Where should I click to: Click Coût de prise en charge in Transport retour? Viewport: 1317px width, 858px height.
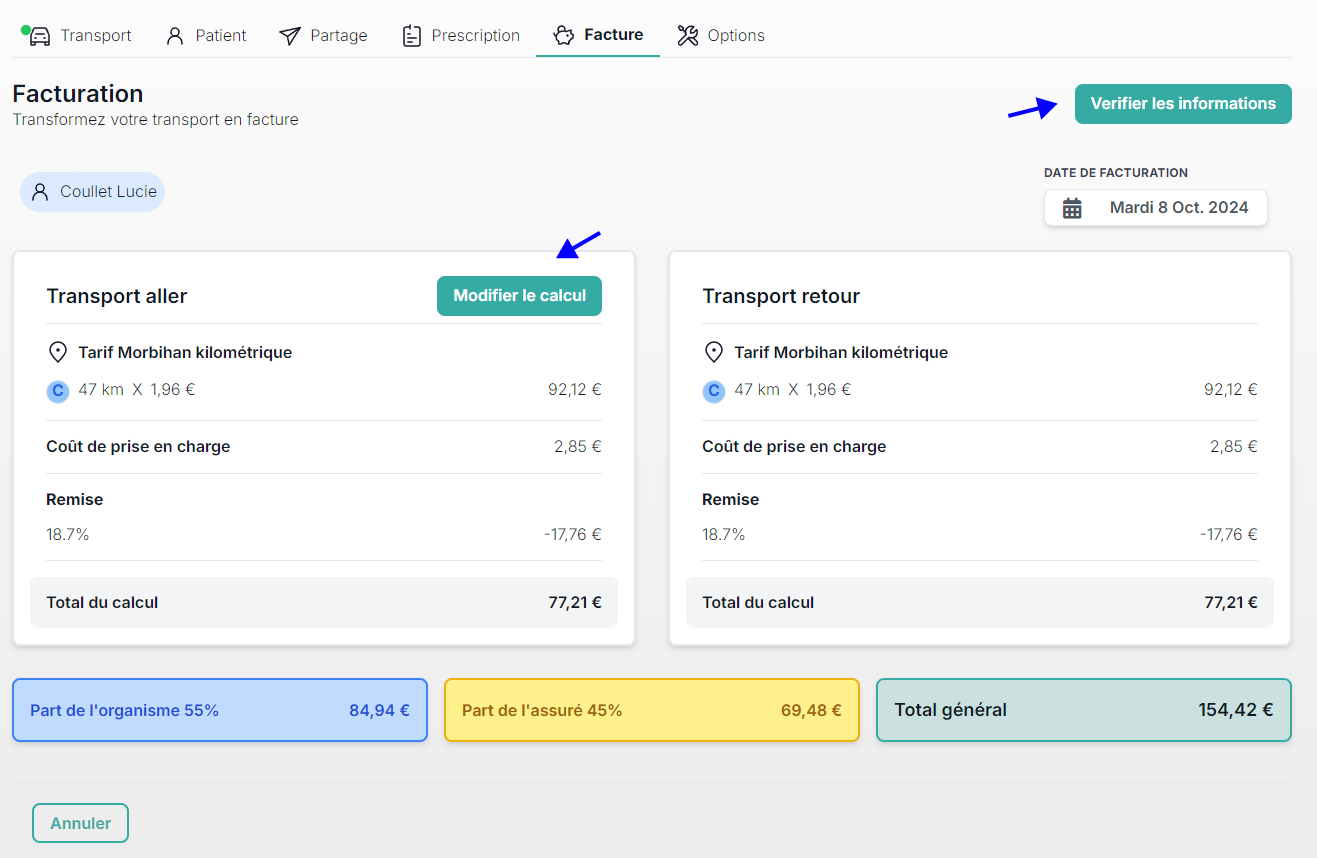pyautogui.click(x=794, y=447)
